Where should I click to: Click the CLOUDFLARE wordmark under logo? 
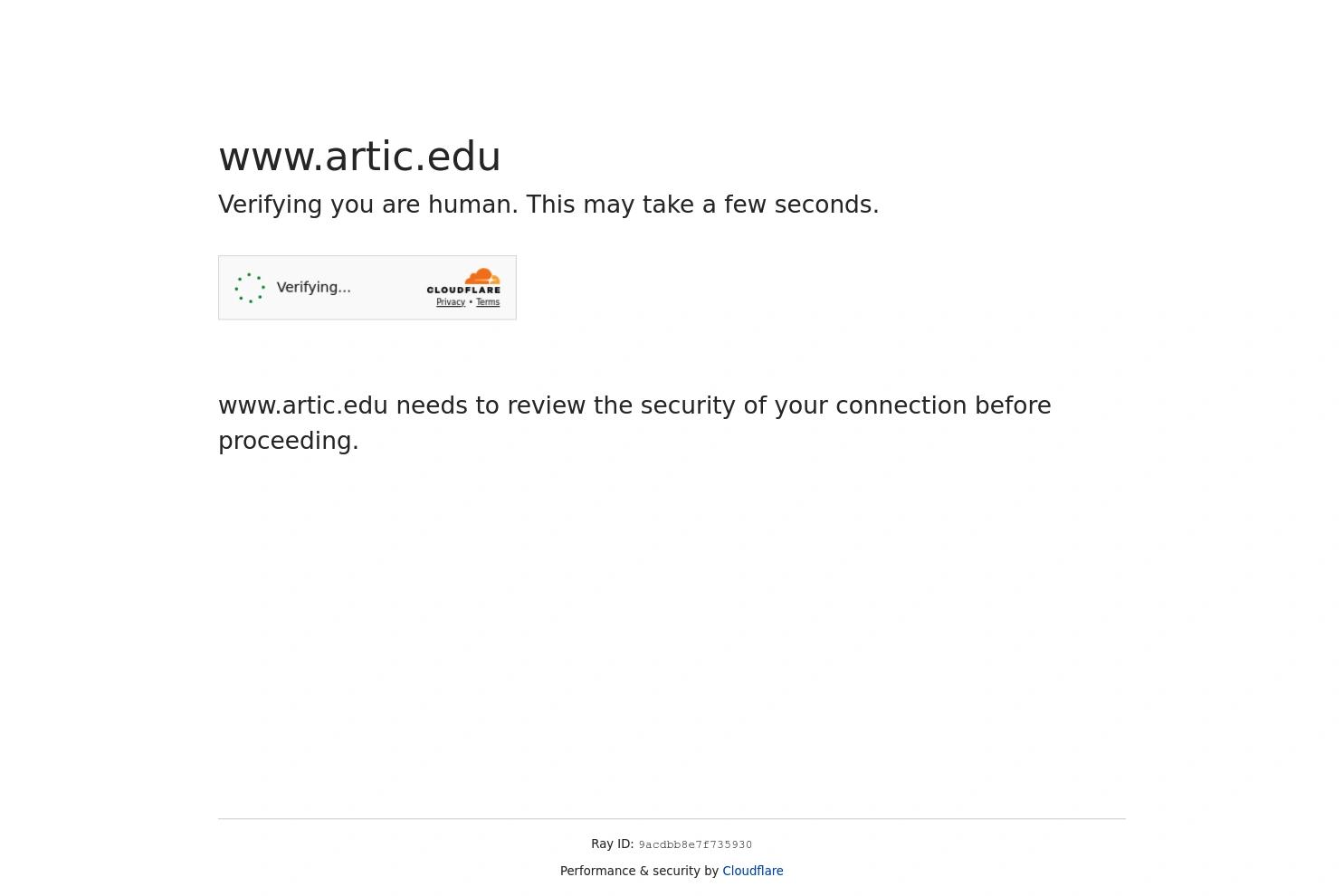tap(463, 290)
